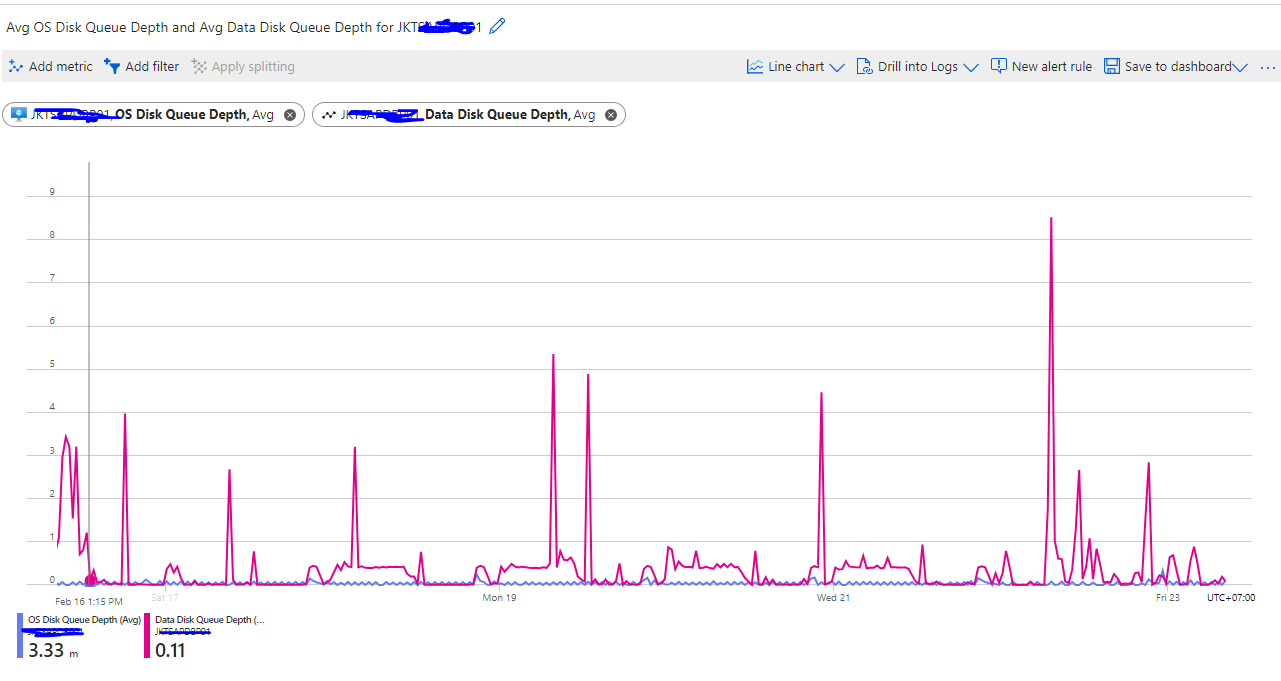Click VM icon in OS Disk chip
The height and width of the screenshot is (681, 1281).
tap(19, 114)
